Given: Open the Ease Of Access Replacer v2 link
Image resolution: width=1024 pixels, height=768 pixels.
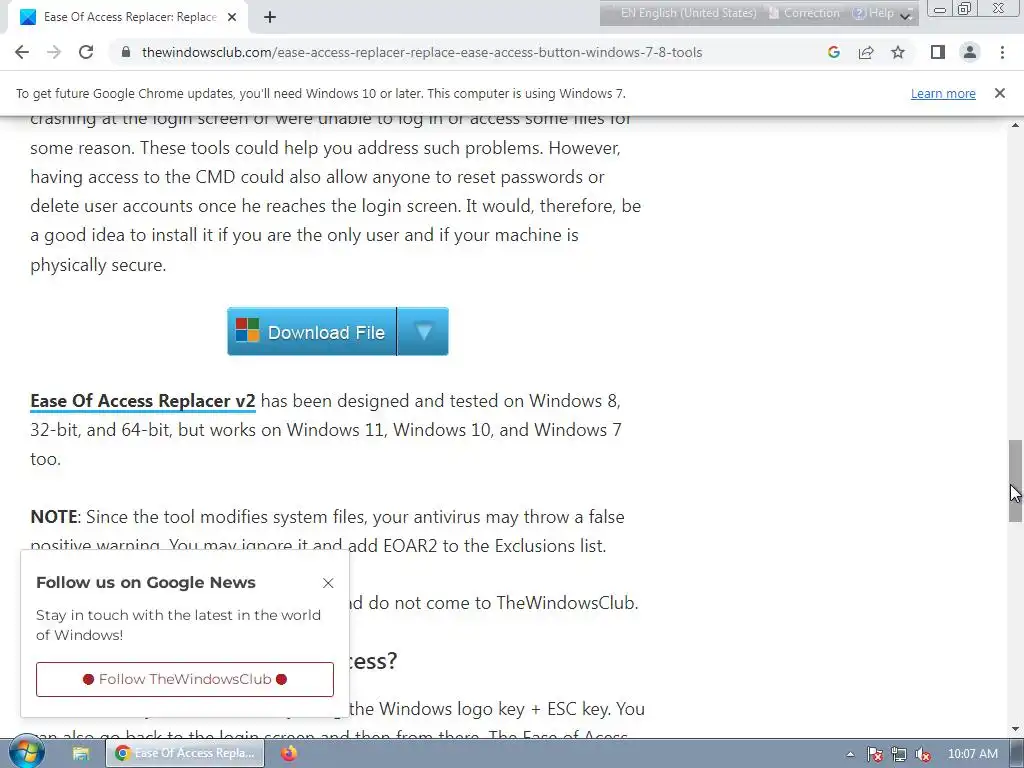Looking at the screenshot, I should [142, 401].
